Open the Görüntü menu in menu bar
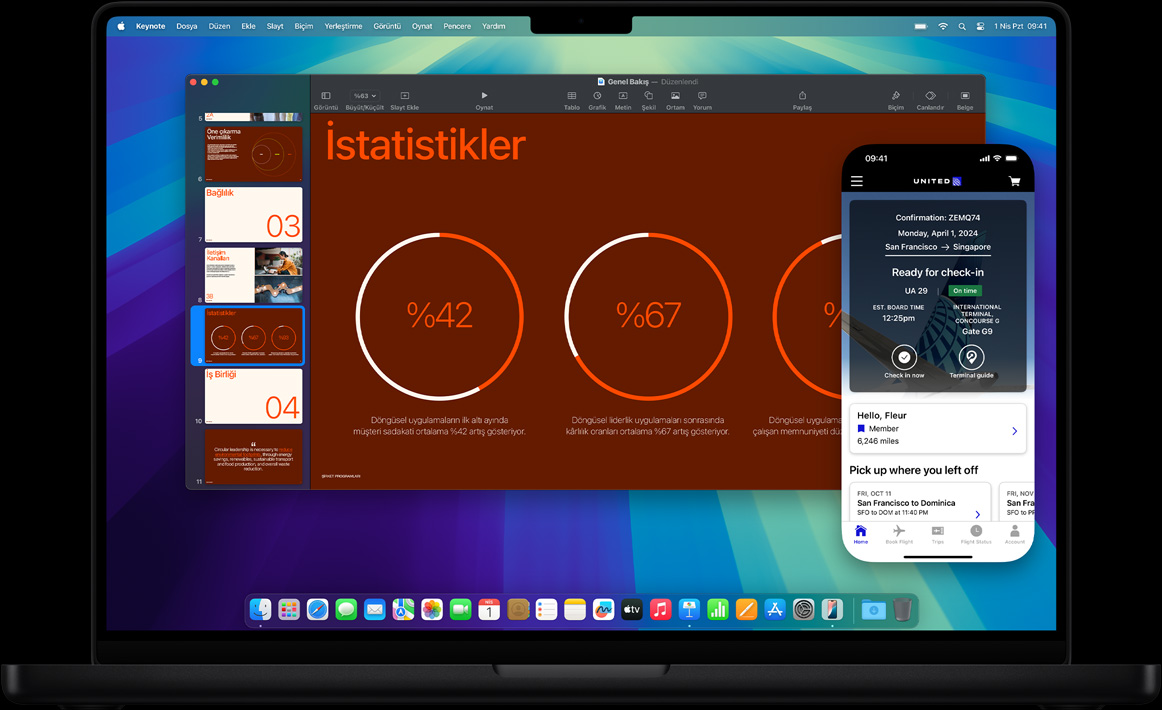 click(x=387, y=26)
